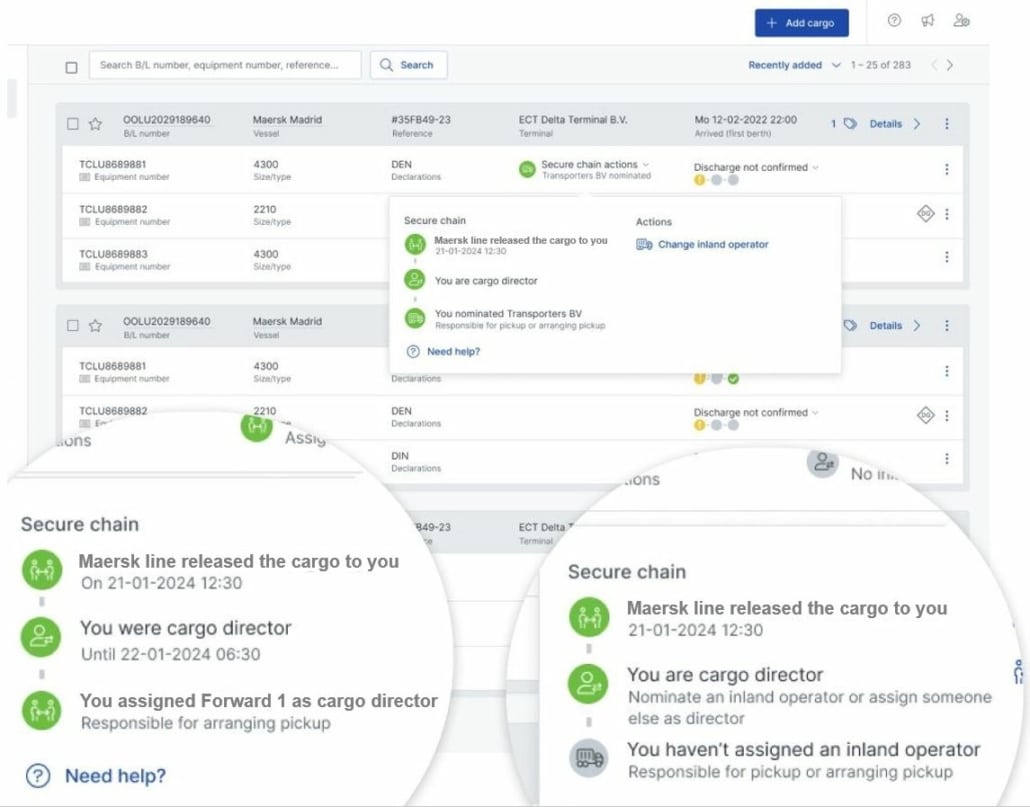Click the tag icon in first shipment header
The height and width of the screenshot is (807, 1030).
tap(850, 124)
